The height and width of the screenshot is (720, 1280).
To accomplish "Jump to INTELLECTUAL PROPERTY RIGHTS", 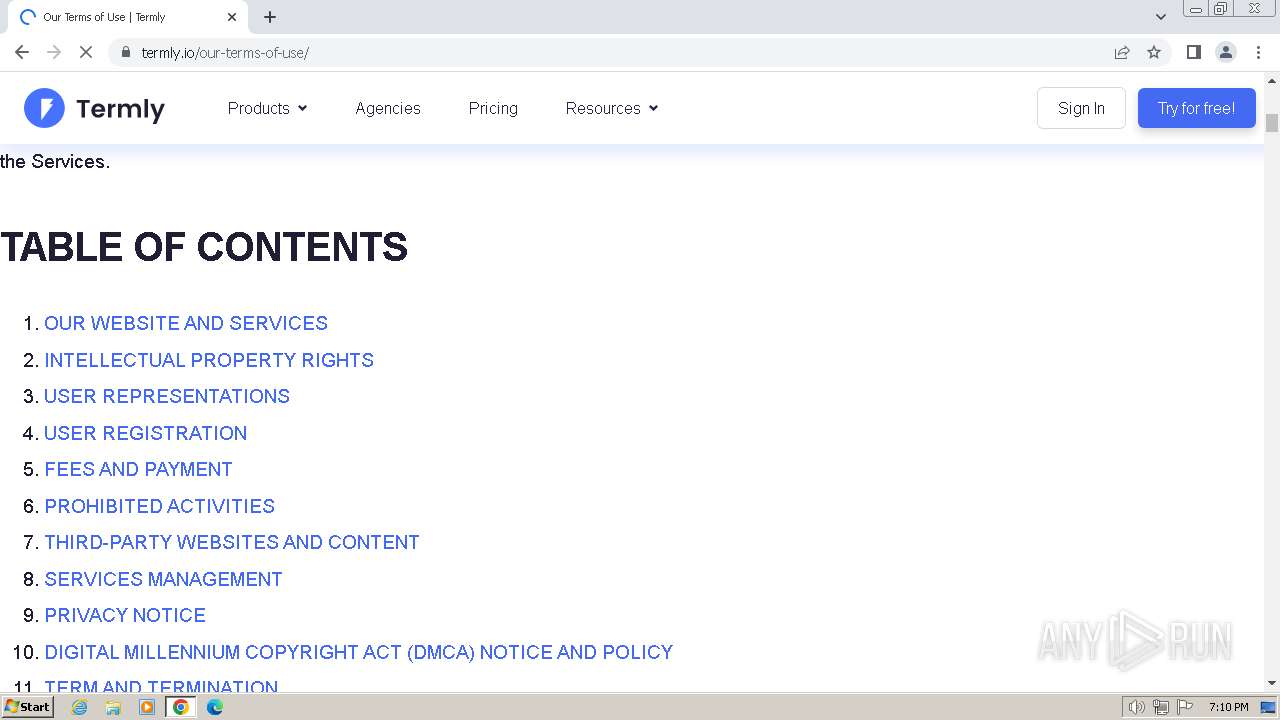I will coord(209,360).
